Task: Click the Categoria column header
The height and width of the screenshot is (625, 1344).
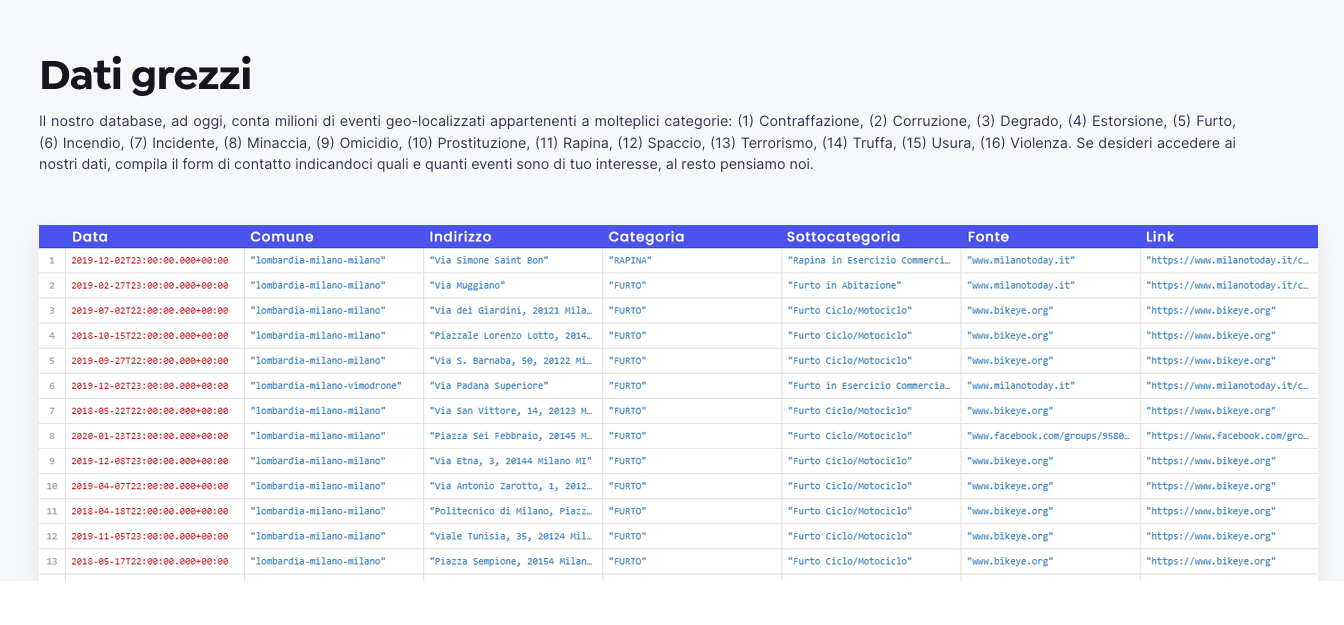Action: tap(646, 237)
